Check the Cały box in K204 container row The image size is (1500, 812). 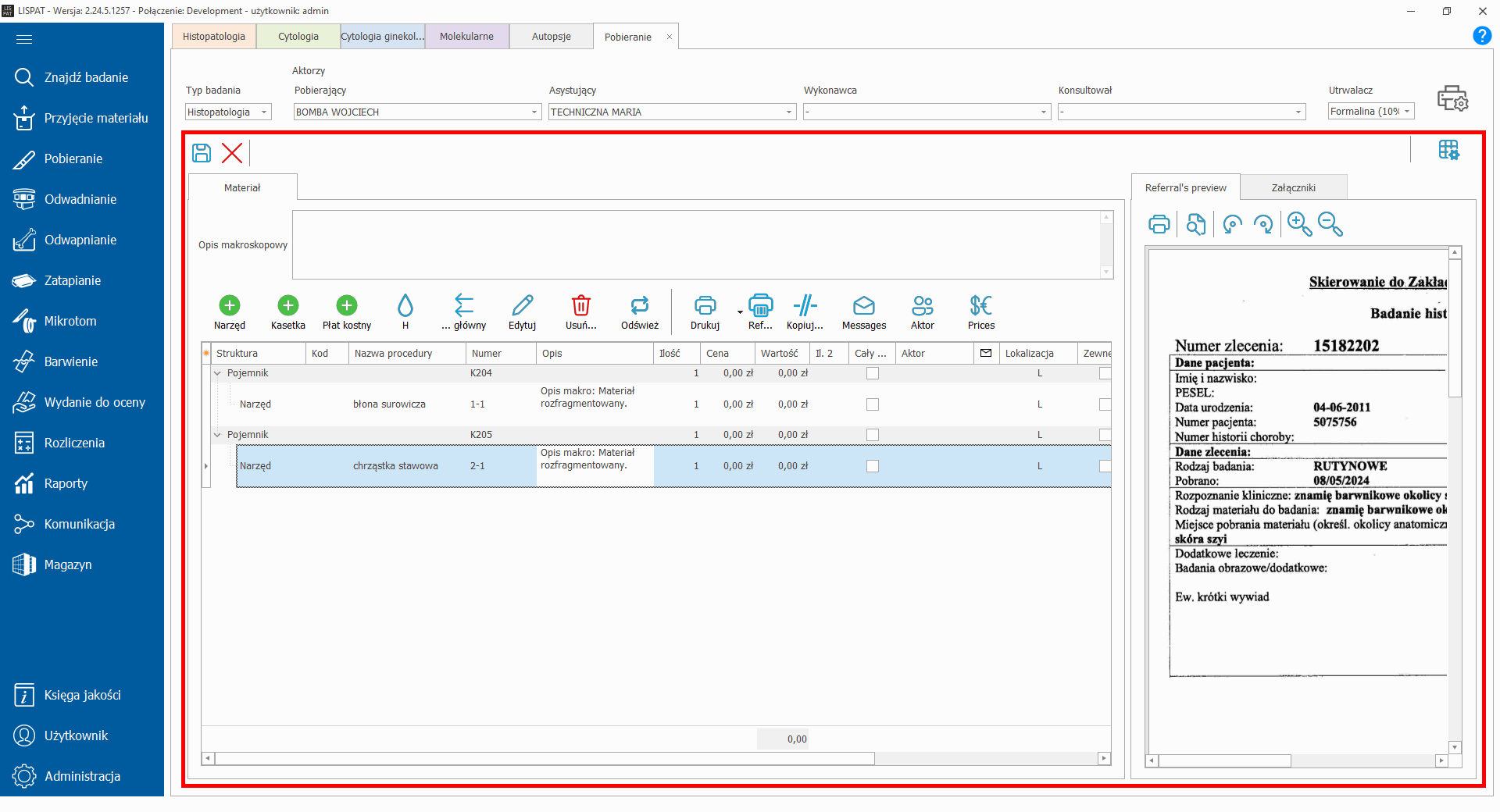click(873, 373)
